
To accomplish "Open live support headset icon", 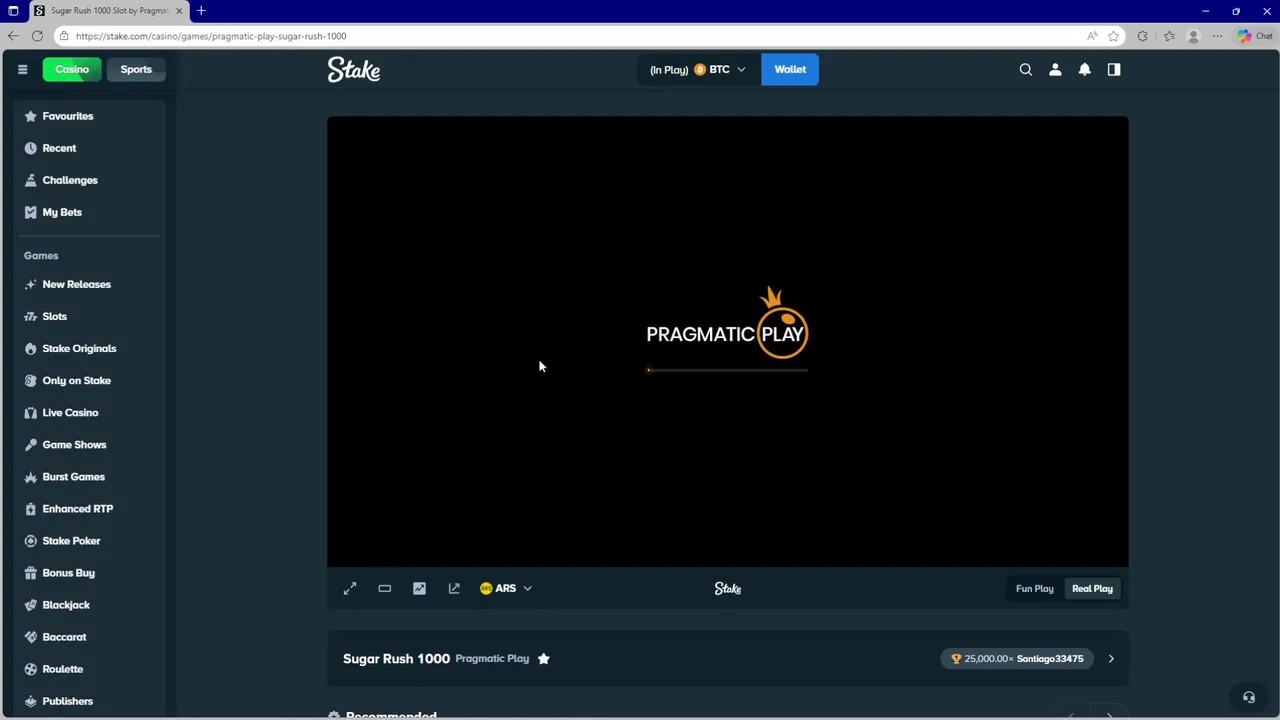I will point(1249,698).
